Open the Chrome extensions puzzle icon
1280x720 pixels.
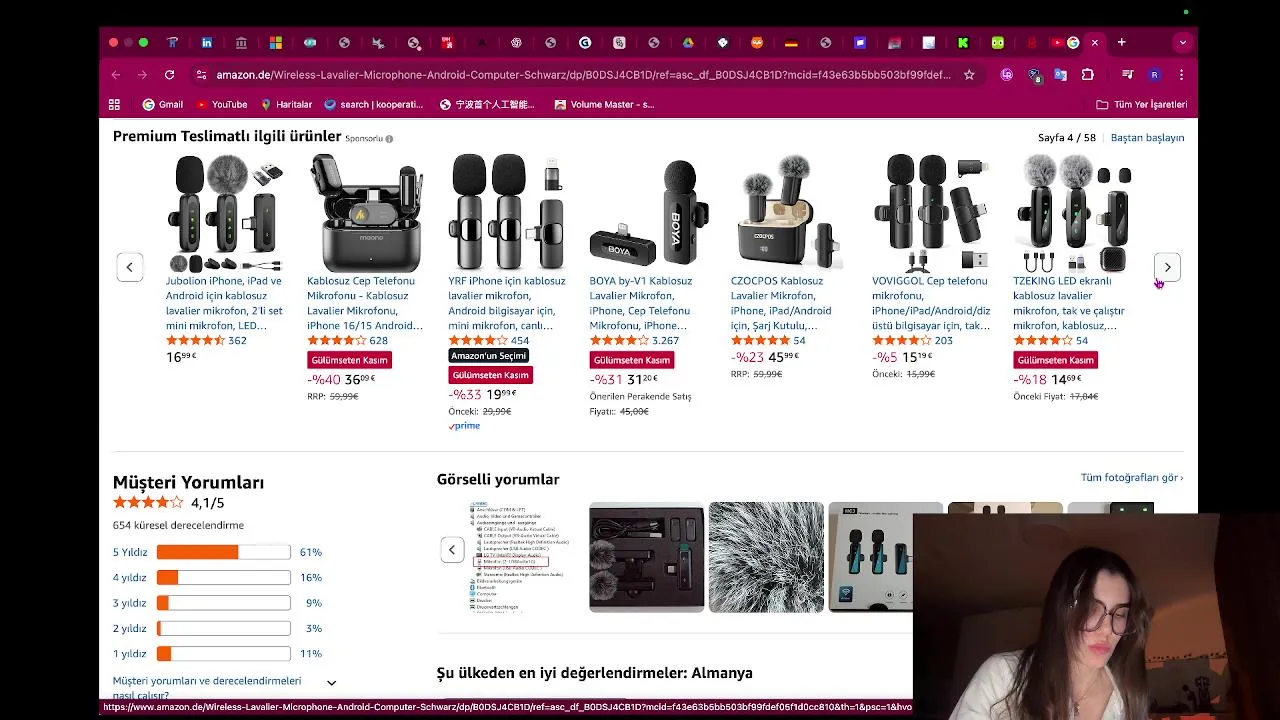(x=1087, y=75)
